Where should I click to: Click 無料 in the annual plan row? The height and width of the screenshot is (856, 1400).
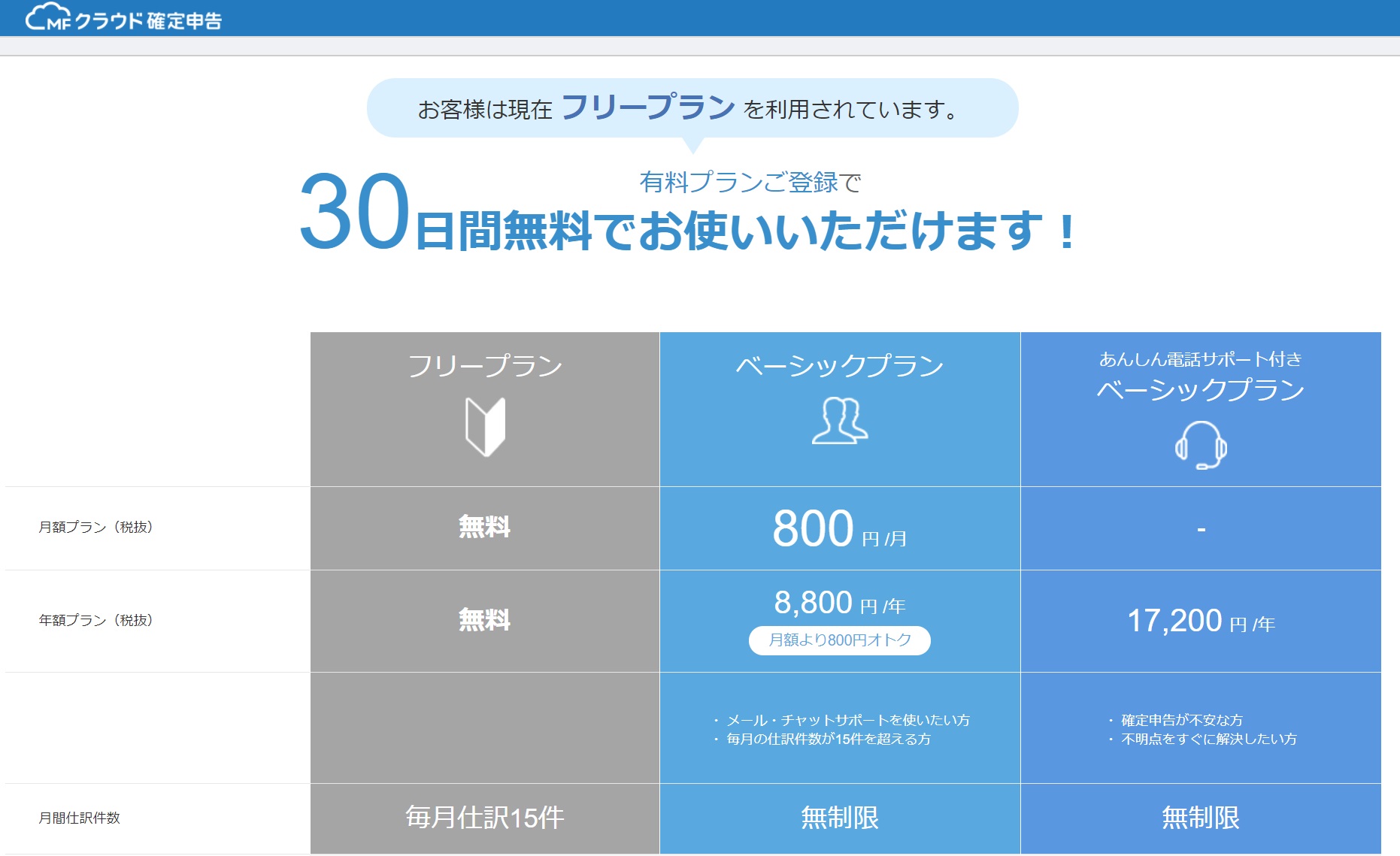485,620
